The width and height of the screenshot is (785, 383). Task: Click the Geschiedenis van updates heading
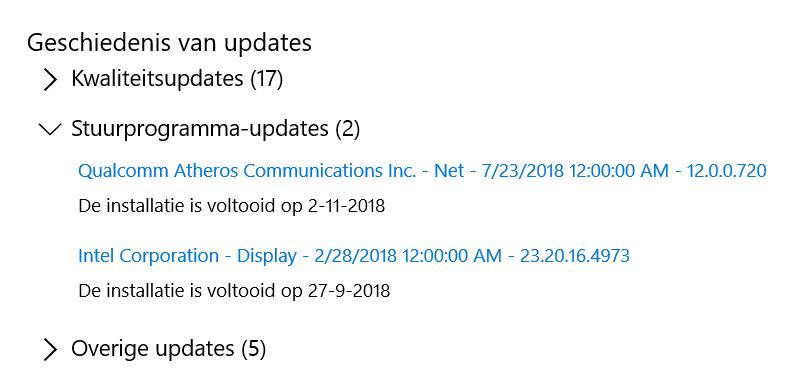169,43
